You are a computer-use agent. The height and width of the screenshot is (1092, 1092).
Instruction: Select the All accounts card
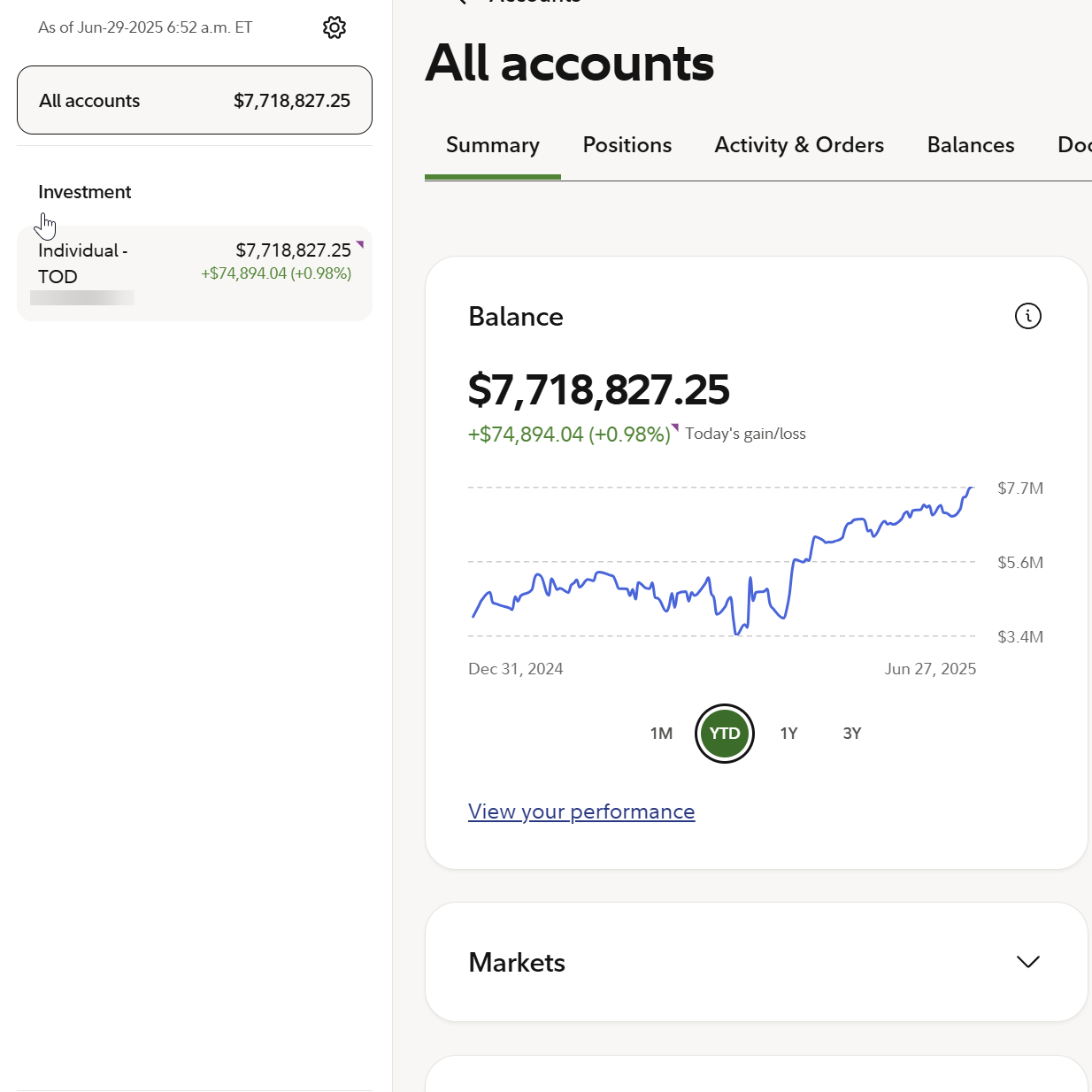195,100
